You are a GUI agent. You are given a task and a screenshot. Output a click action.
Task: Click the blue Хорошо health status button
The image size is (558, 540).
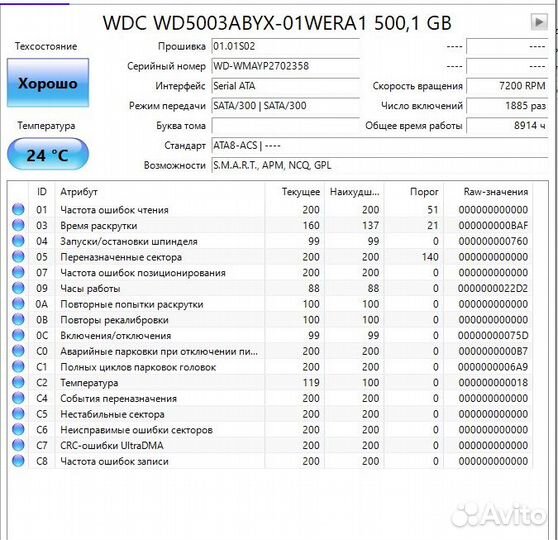(x=48, y=83)
